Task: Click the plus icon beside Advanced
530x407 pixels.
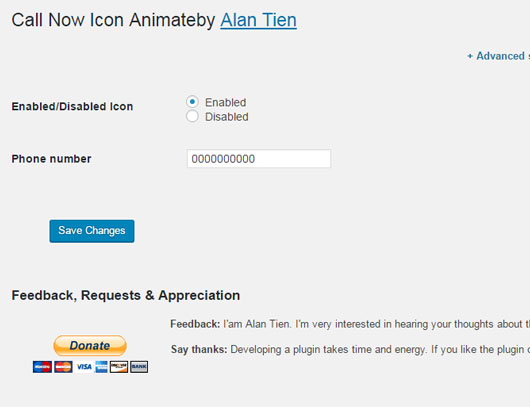Action: click(x=470, y=56)
